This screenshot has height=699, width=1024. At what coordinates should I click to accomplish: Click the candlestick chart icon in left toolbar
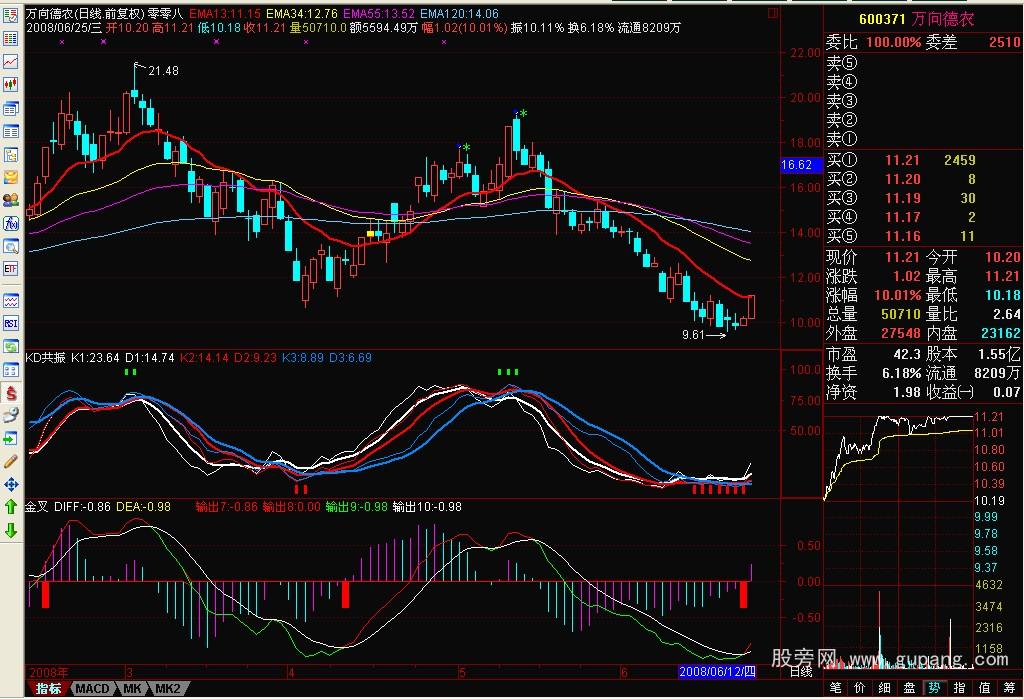[11, 85]
